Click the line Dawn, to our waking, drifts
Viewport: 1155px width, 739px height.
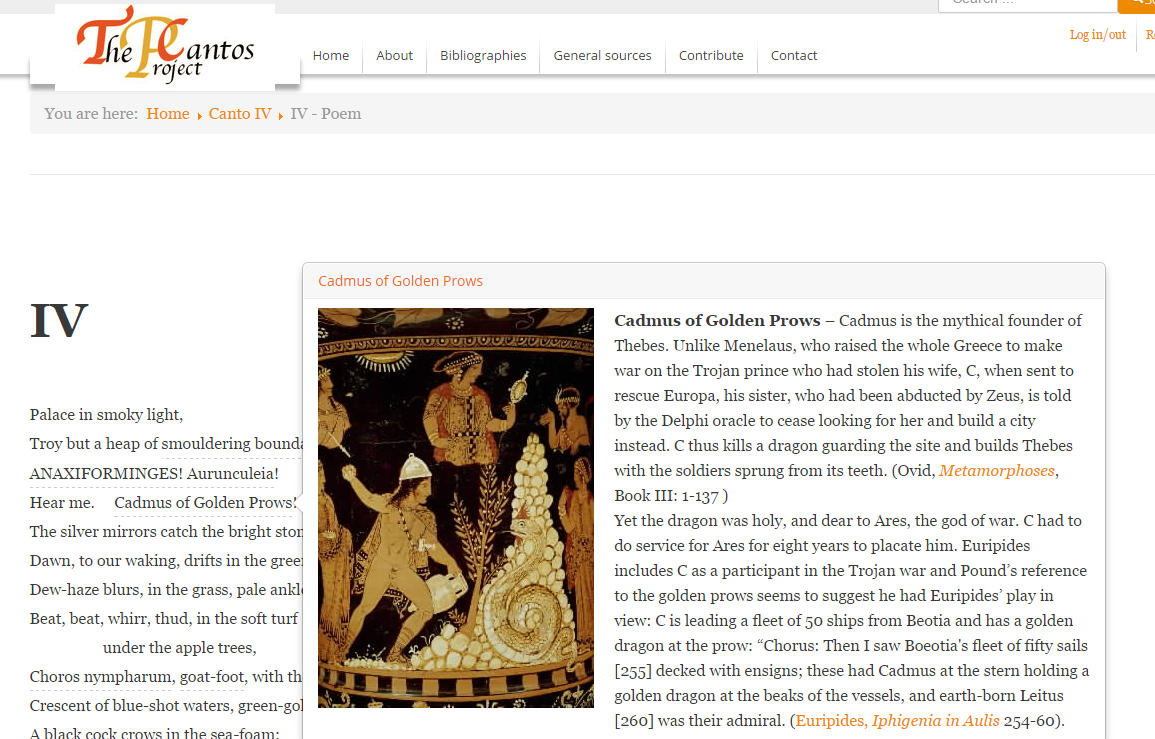(x=166, y=561)
